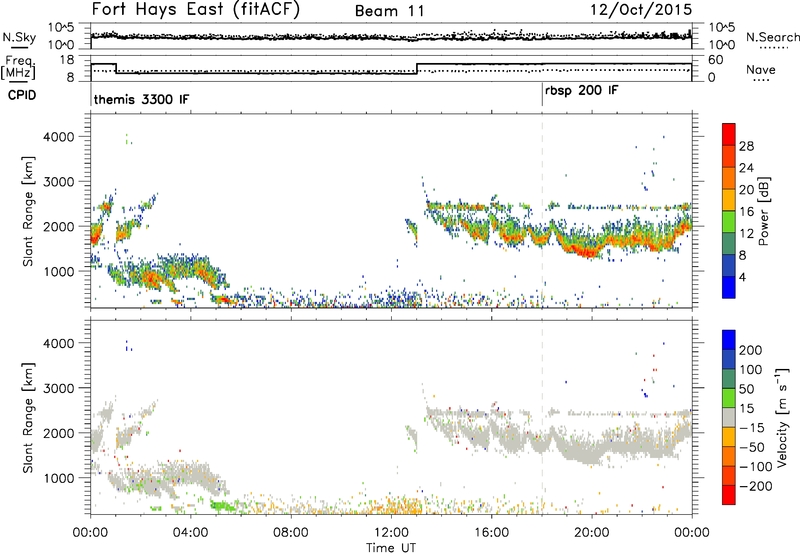
Task: Click the '60' right-axis label of frequency panel
Action: (x=716, y=60)
